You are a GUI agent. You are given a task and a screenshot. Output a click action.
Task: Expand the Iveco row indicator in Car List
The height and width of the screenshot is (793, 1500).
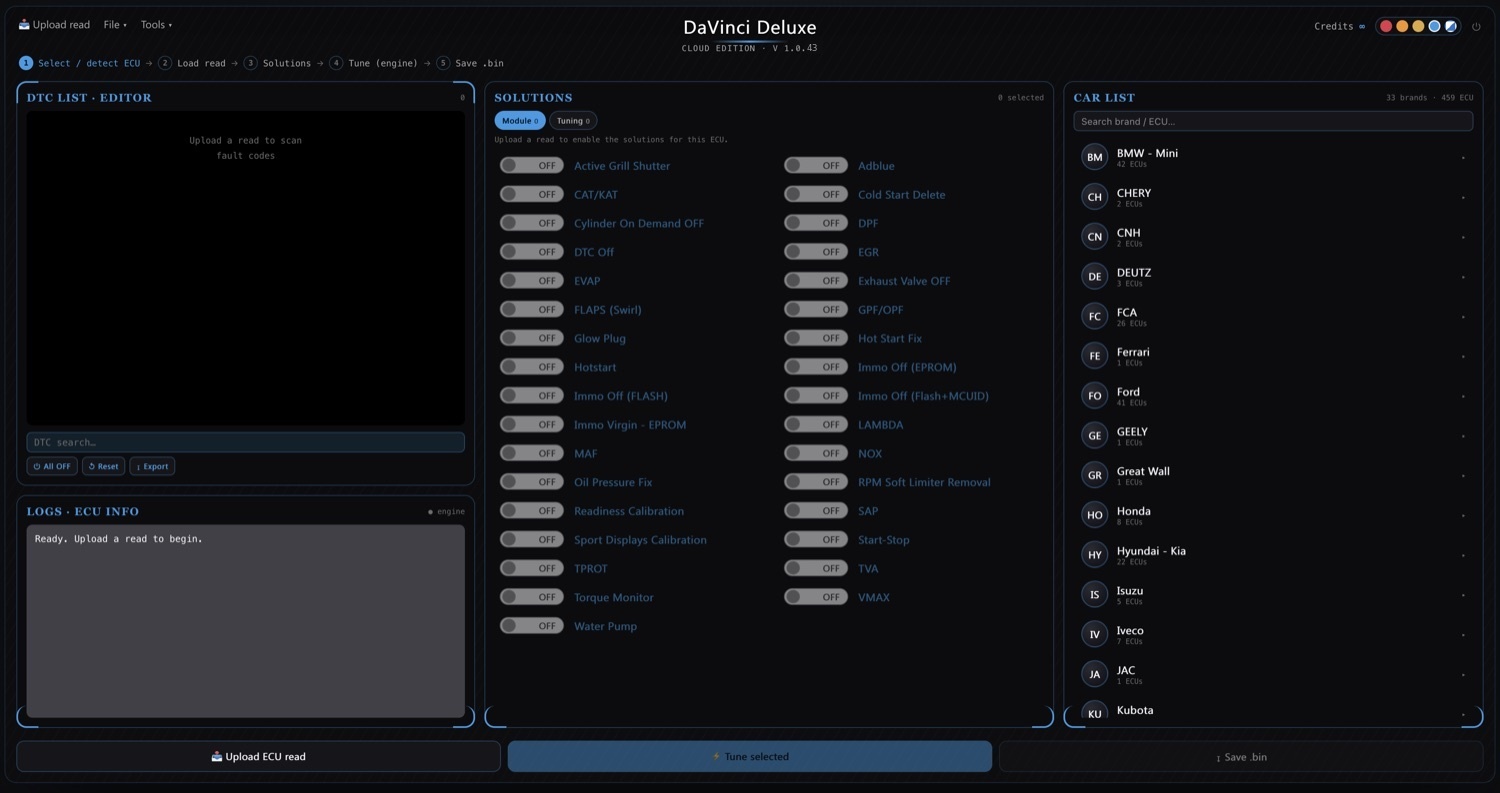(x=1463, y=636)
